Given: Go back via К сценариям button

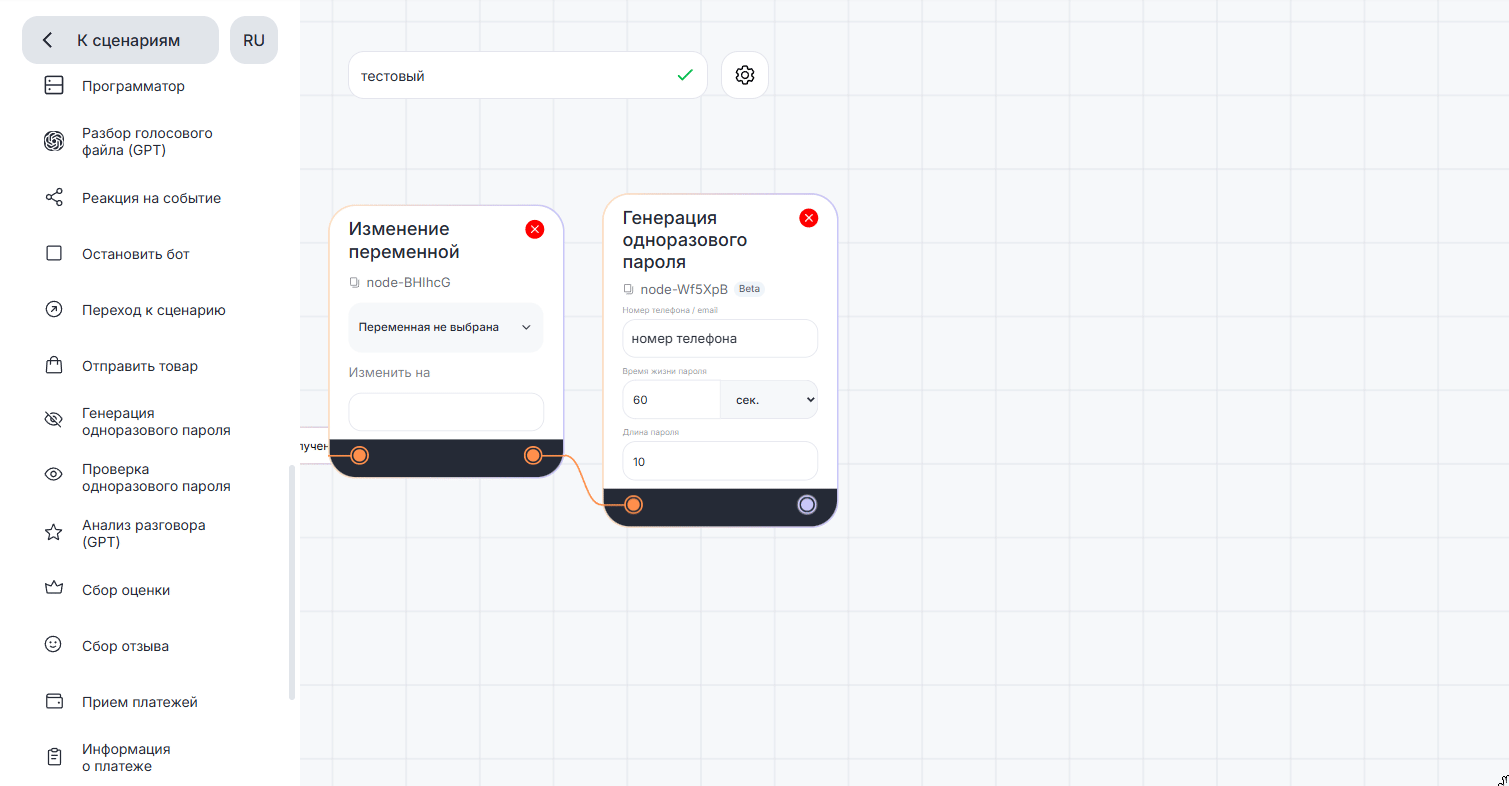Looking at the screenshot, I should [x=120, y=40].
